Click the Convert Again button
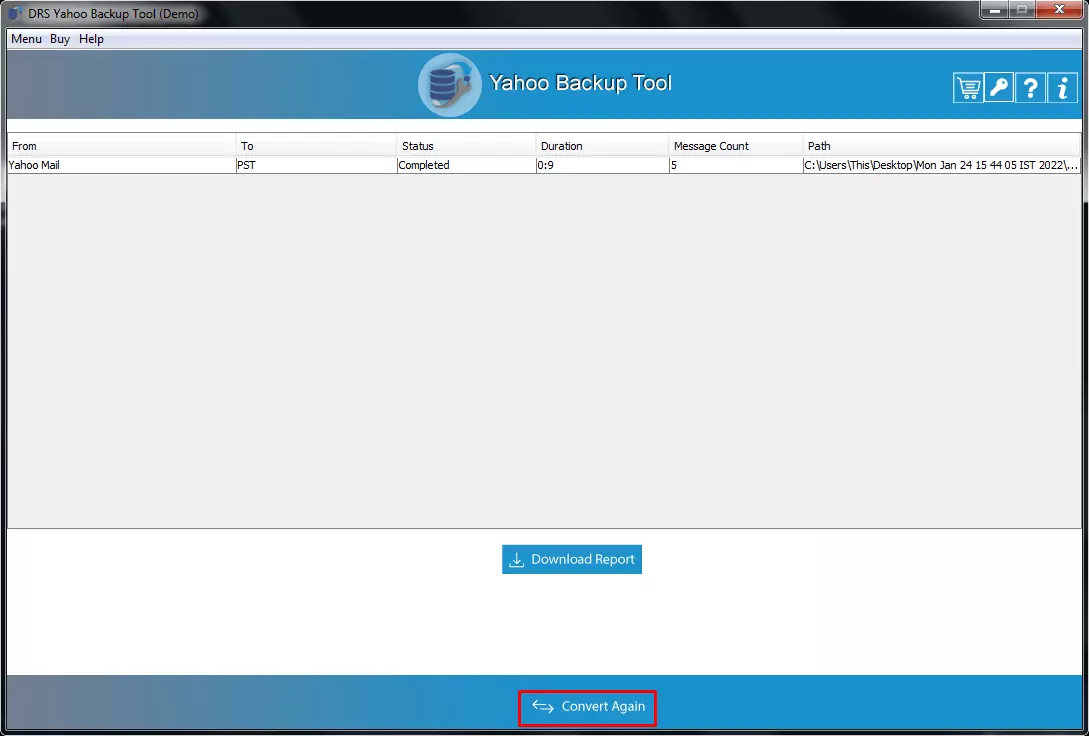Screen dimensions: 1089x736 click(x=588, y=707)
